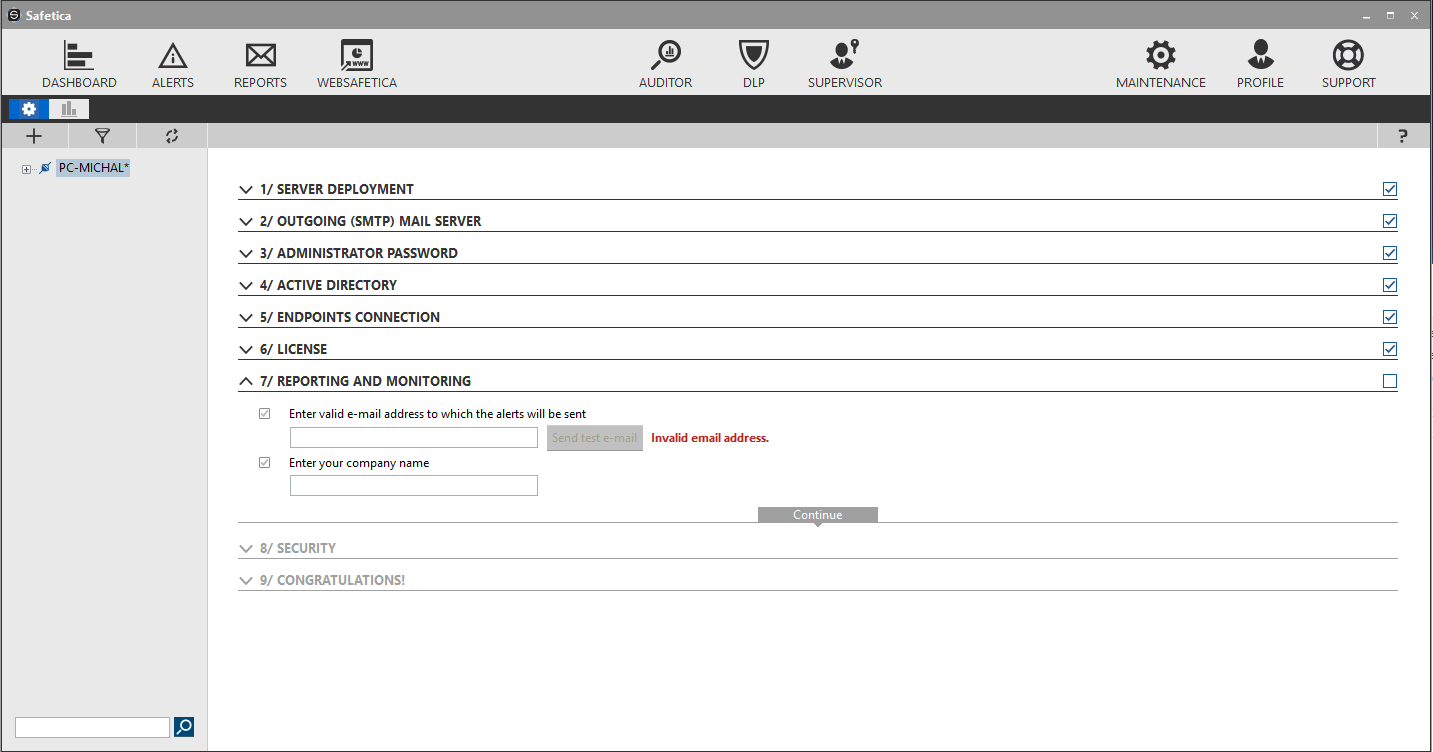Check the Reporting and Monitoring completion checkbox

click(x=1389, y=380)
